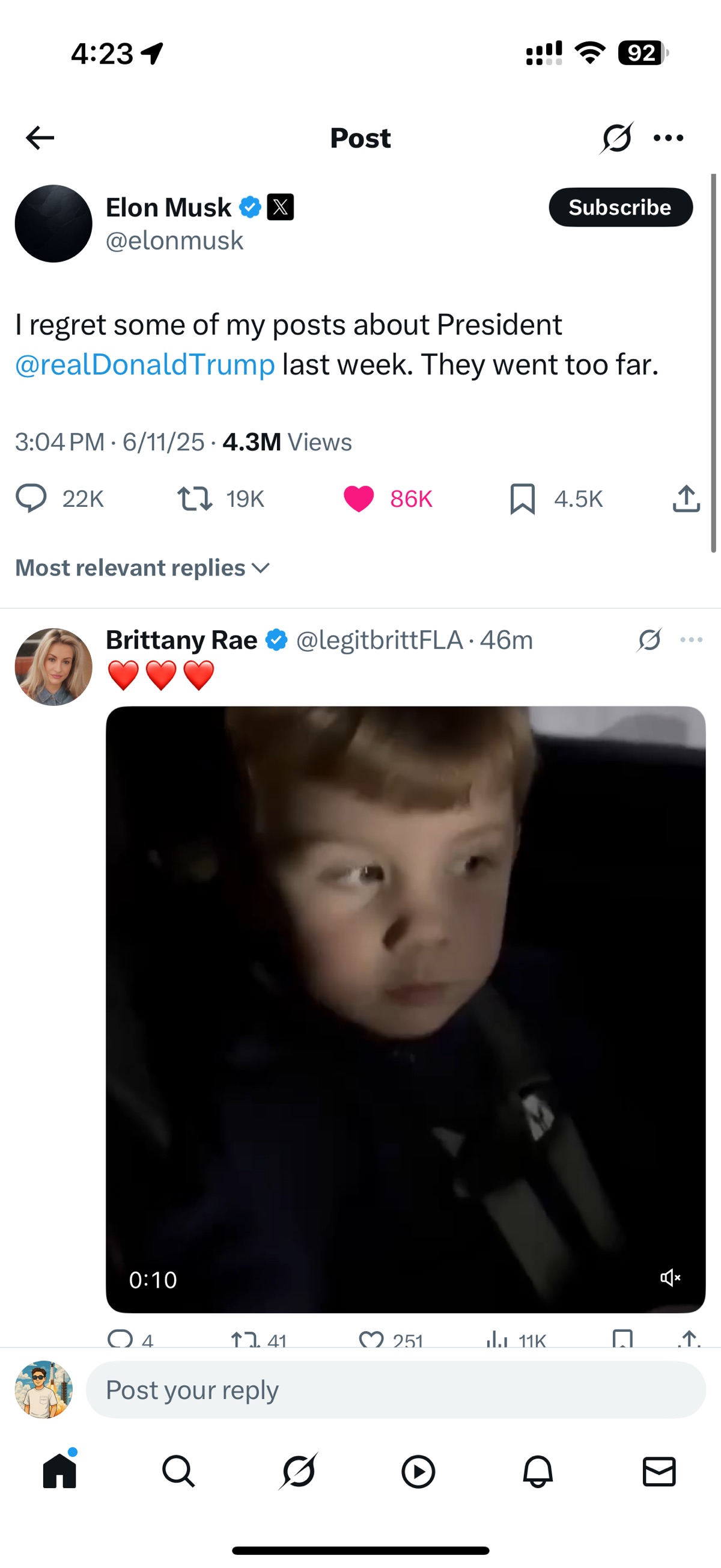Unlike the post with 86K likes
This screenshot has height=1568, width=721.
pyautogui.click(x=358, y=498)
